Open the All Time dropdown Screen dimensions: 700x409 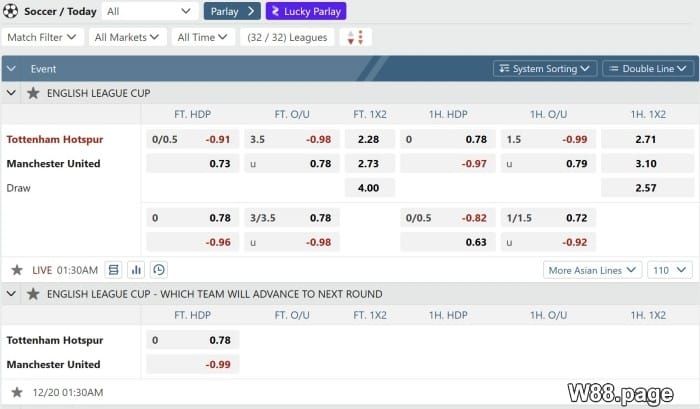[203, 37]
